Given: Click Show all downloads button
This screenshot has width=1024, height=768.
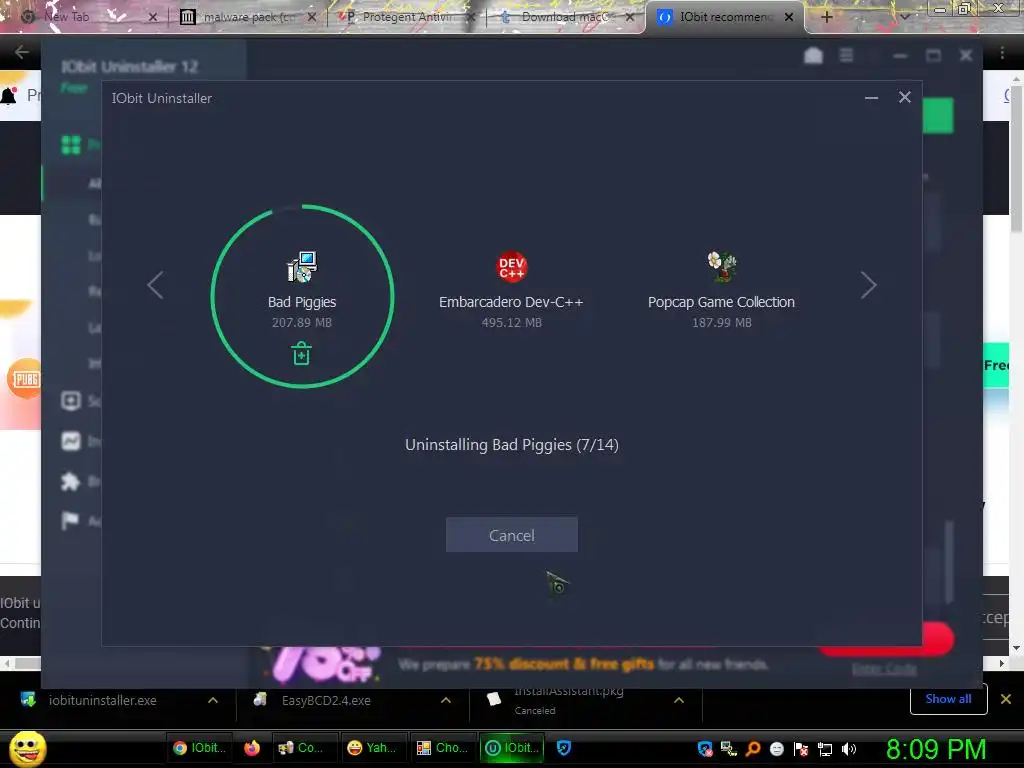Looking at the screenshot, I should 948,699.
